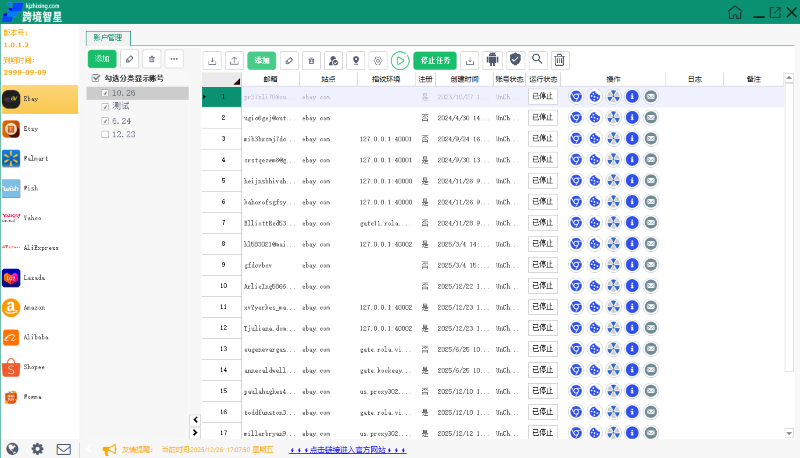Uncheck the 10.26 category checkbox

tap(106, 93)
